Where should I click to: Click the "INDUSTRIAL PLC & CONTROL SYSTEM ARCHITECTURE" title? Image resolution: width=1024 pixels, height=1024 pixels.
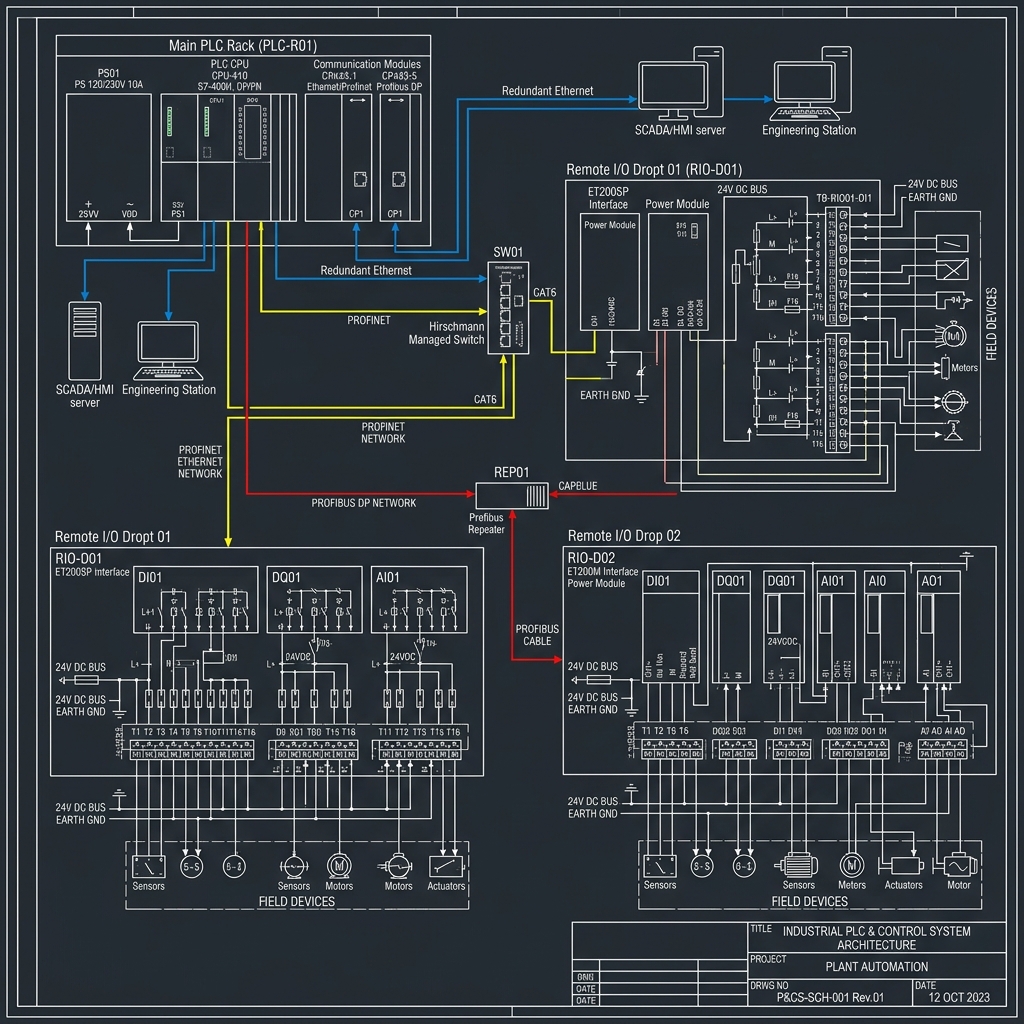click(876, 938)
